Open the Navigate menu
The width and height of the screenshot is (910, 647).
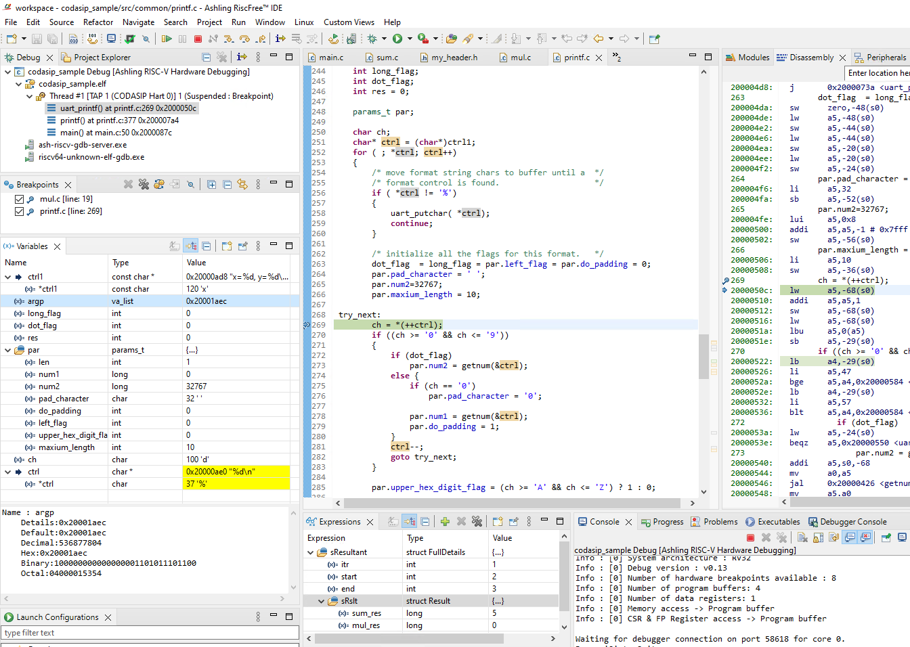point(138,22)
